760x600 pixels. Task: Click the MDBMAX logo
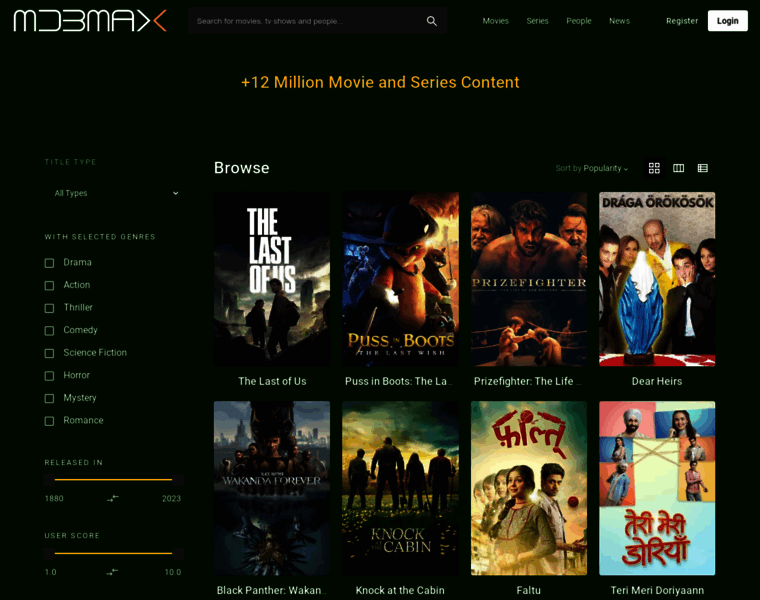point(90,21)
